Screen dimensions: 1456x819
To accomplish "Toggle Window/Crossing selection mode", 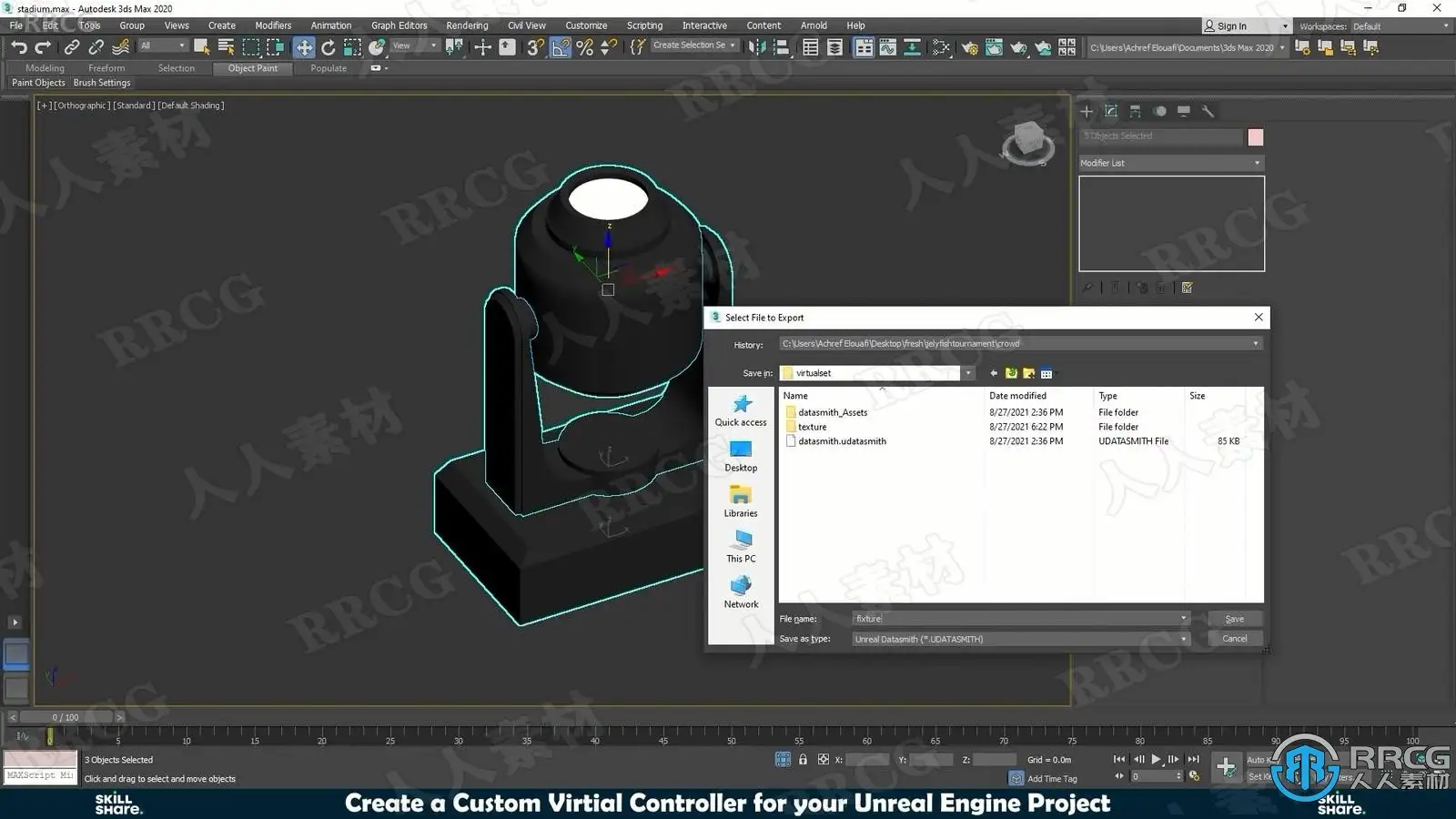I will [275, 47].
